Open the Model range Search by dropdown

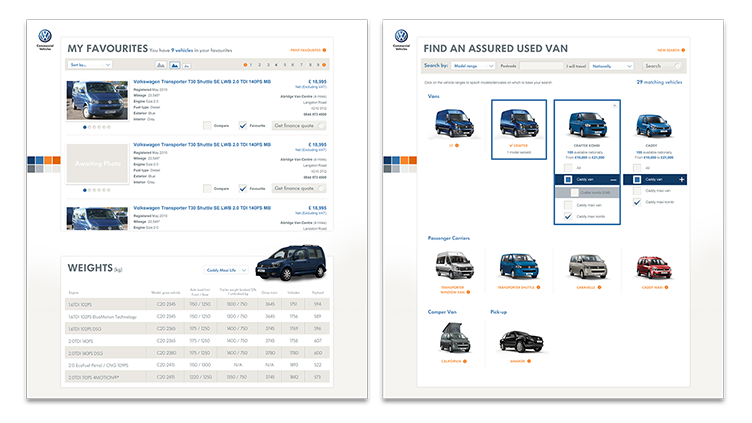tap(473, 66)
